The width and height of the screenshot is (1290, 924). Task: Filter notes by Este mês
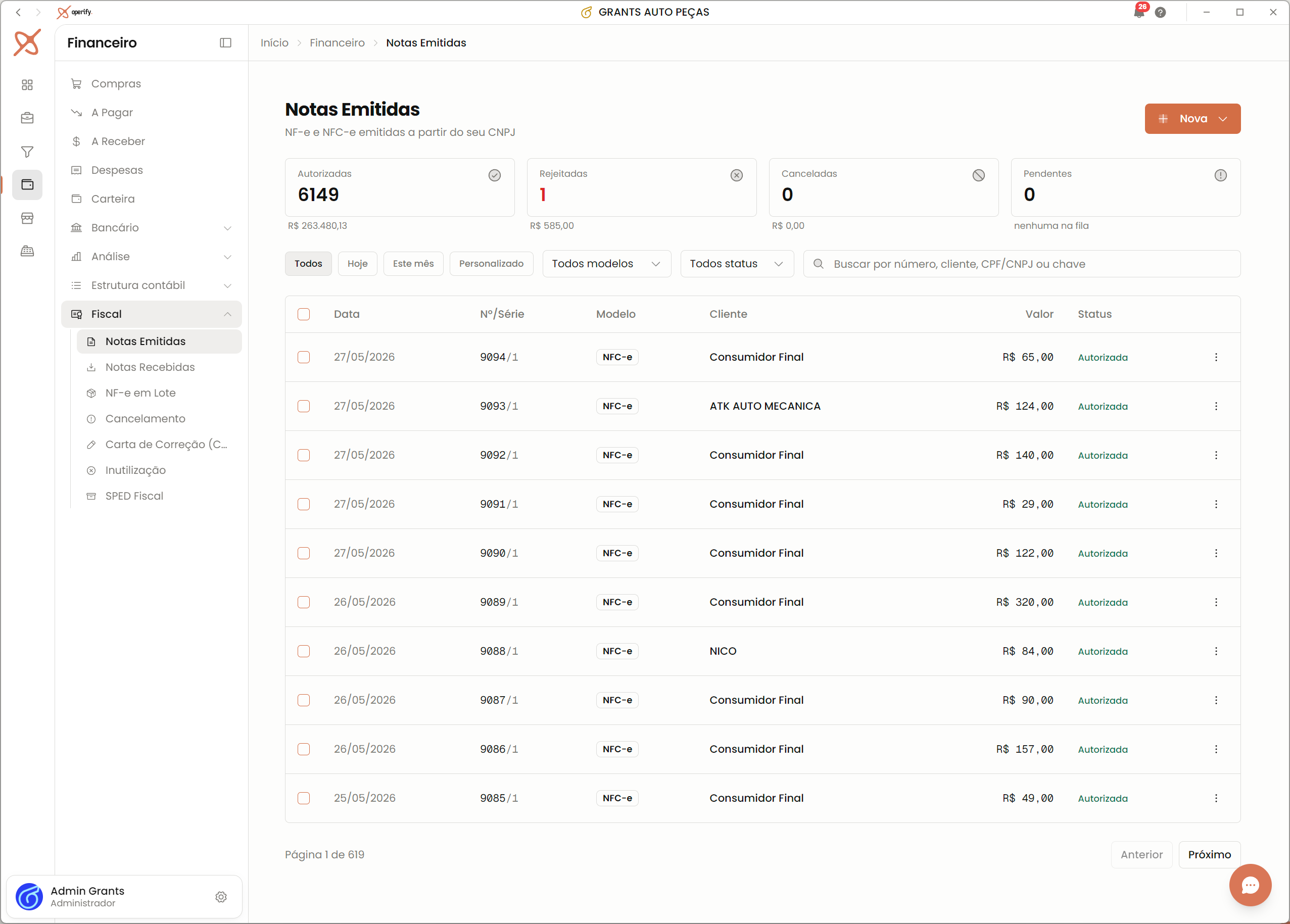click(x=413, y=264)
